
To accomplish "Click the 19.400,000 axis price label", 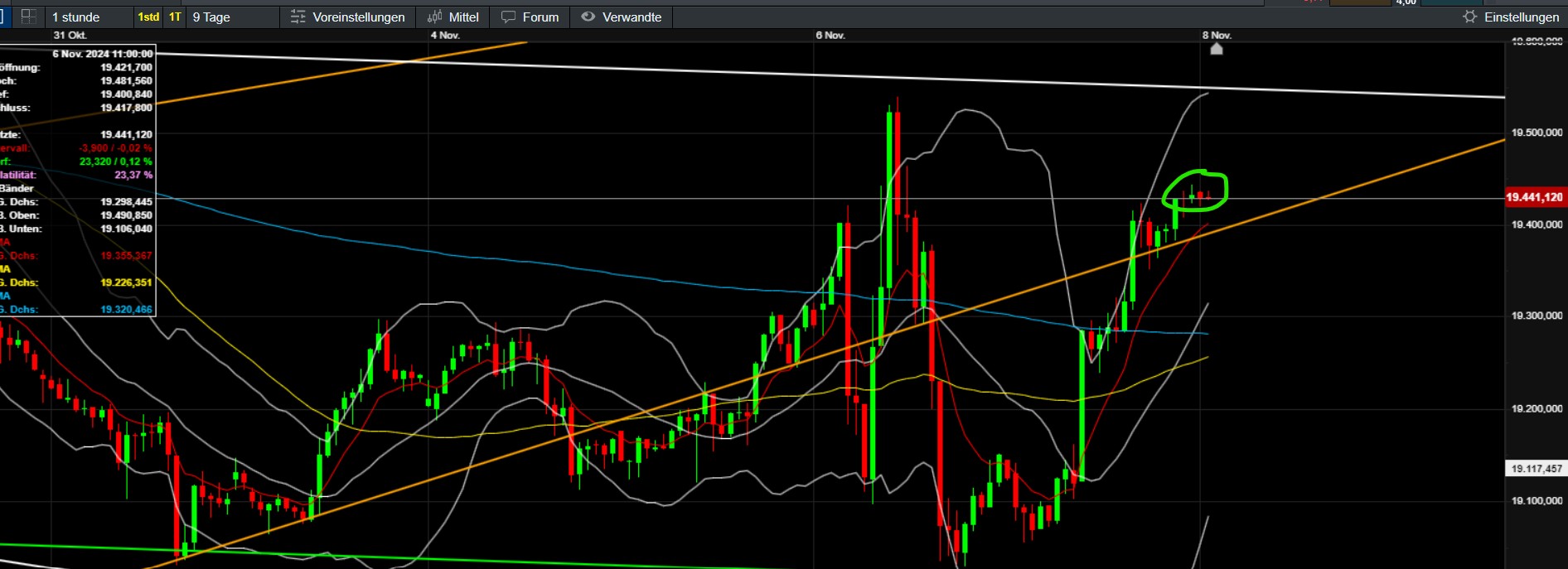I will 1537,224.
